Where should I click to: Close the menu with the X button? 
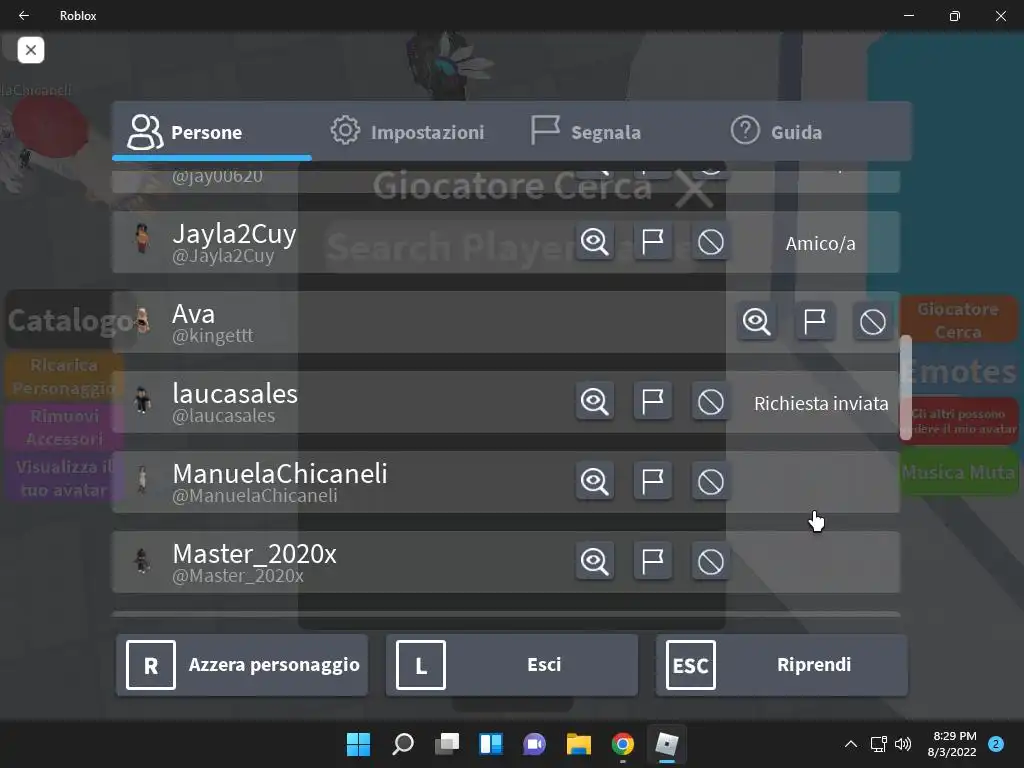pos(31,50)
